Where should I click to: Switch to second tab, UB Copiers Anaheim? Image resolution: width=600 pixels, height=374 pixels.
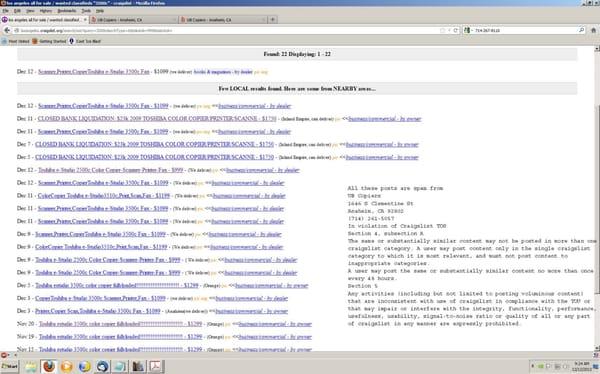point(134,20)
